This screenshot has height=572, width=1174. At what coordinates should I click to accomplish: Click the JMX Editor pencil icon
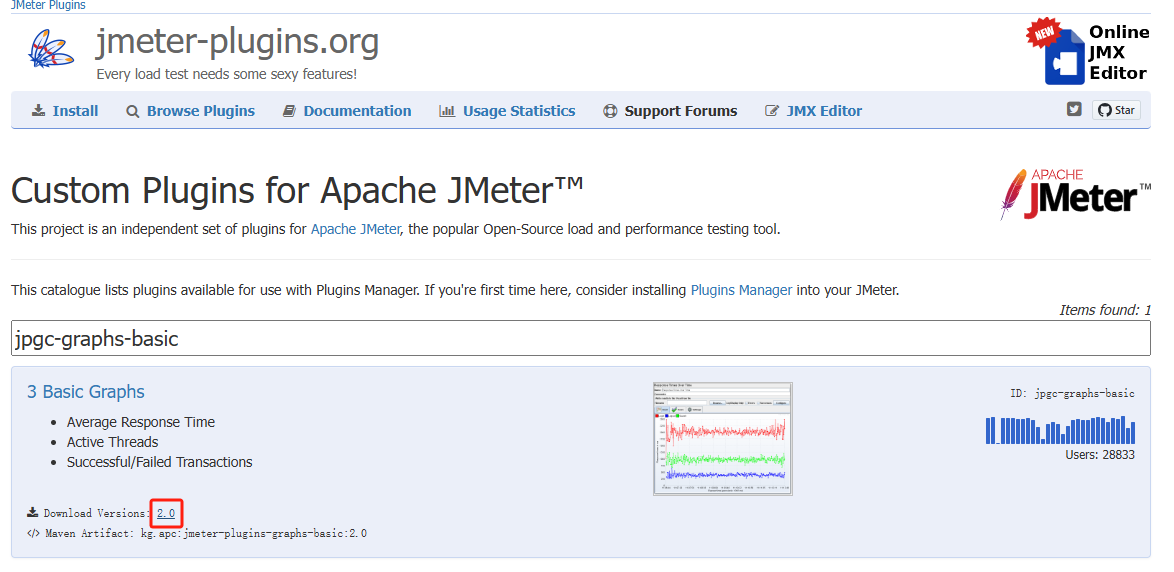click(x=772, y=111)
